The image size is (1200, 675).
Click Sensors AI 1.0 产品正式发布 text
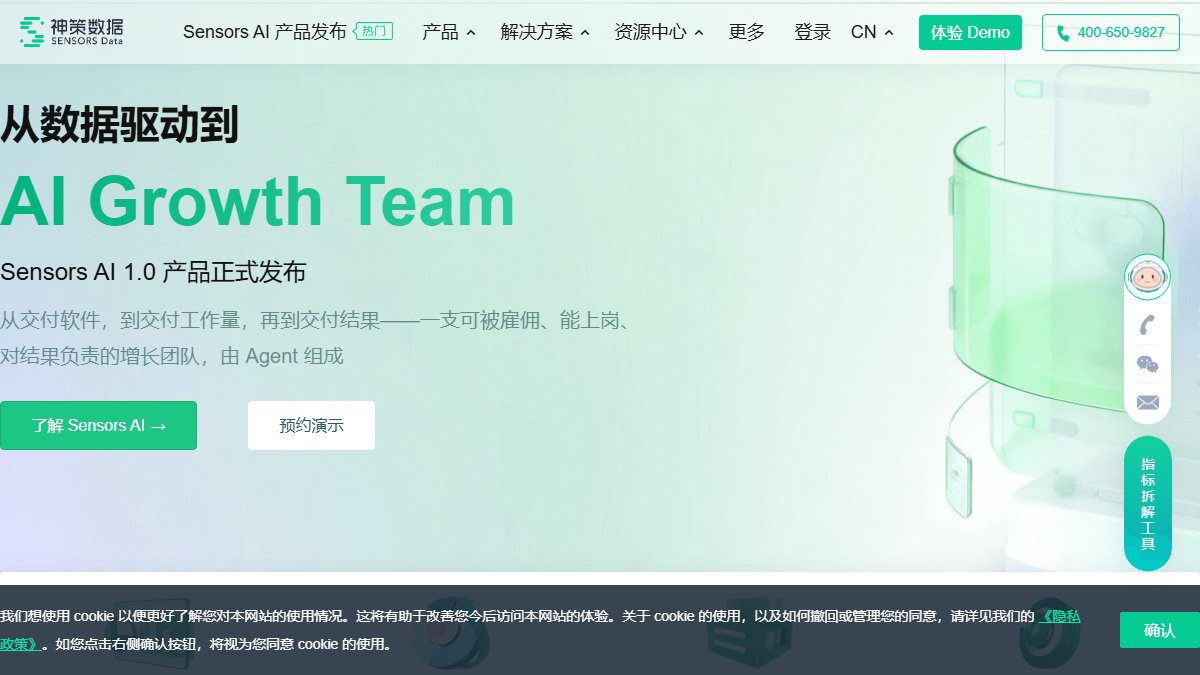tap(153, 271)
